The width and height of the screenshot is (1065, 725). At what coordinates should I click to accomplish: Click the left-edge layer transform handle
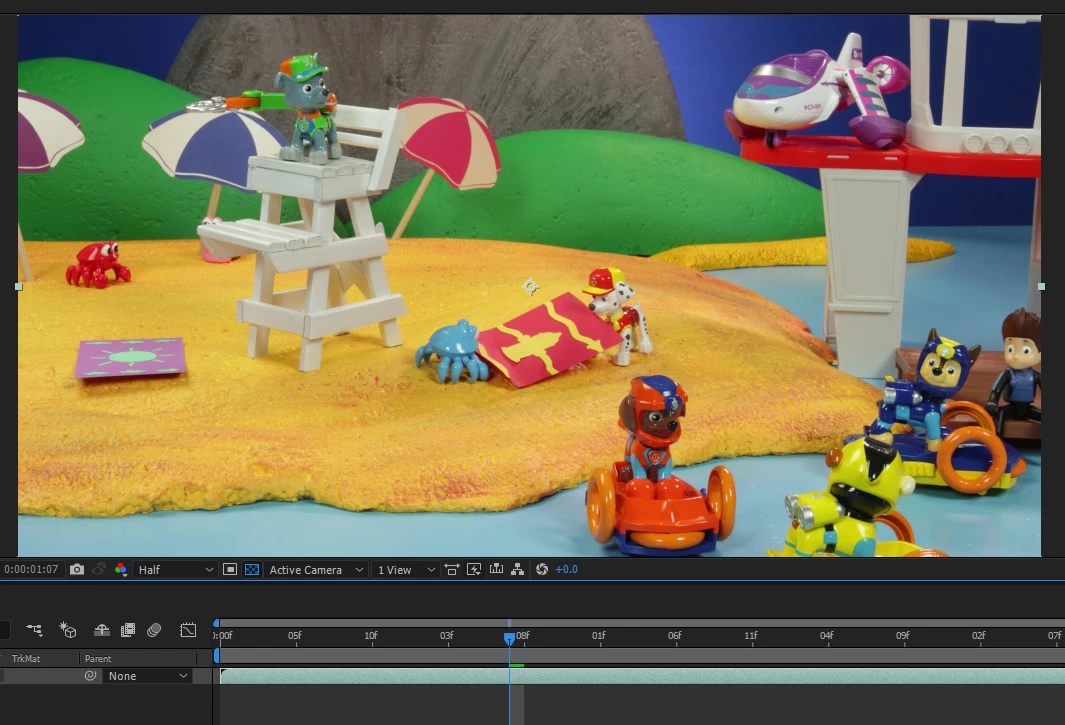pos(18,287)
